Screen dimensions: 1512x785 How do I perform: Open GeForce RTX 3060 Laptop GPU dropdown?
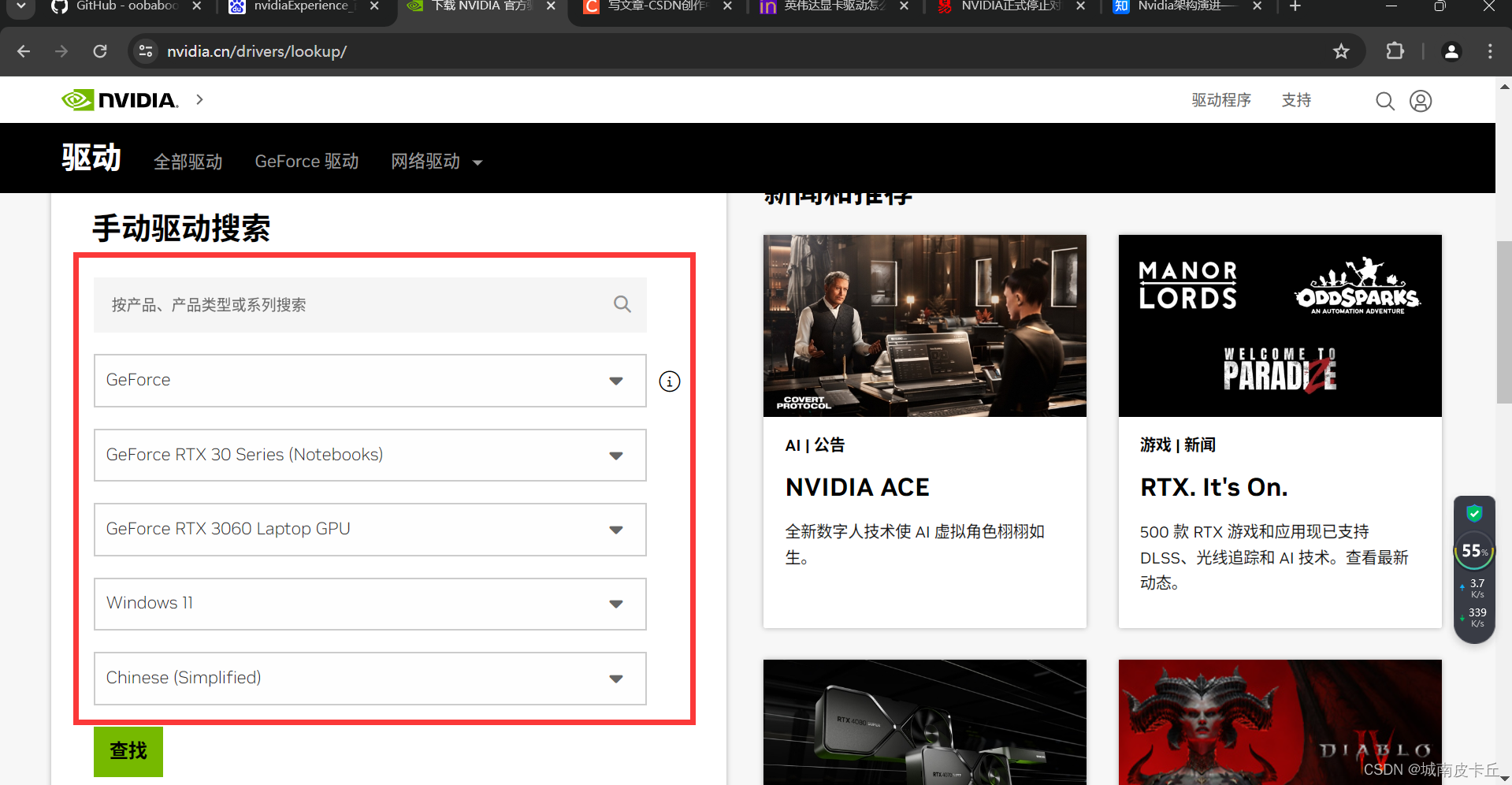pyautogui.click(x=370, y=530)
